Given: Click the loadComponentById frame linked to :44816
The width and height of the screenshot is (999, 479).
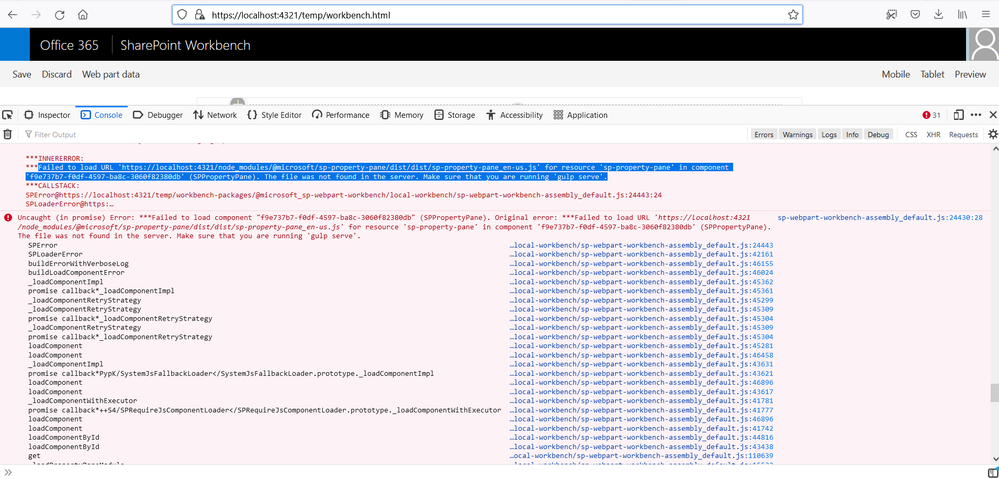Looking at the screenshot, I should point(63,438).
